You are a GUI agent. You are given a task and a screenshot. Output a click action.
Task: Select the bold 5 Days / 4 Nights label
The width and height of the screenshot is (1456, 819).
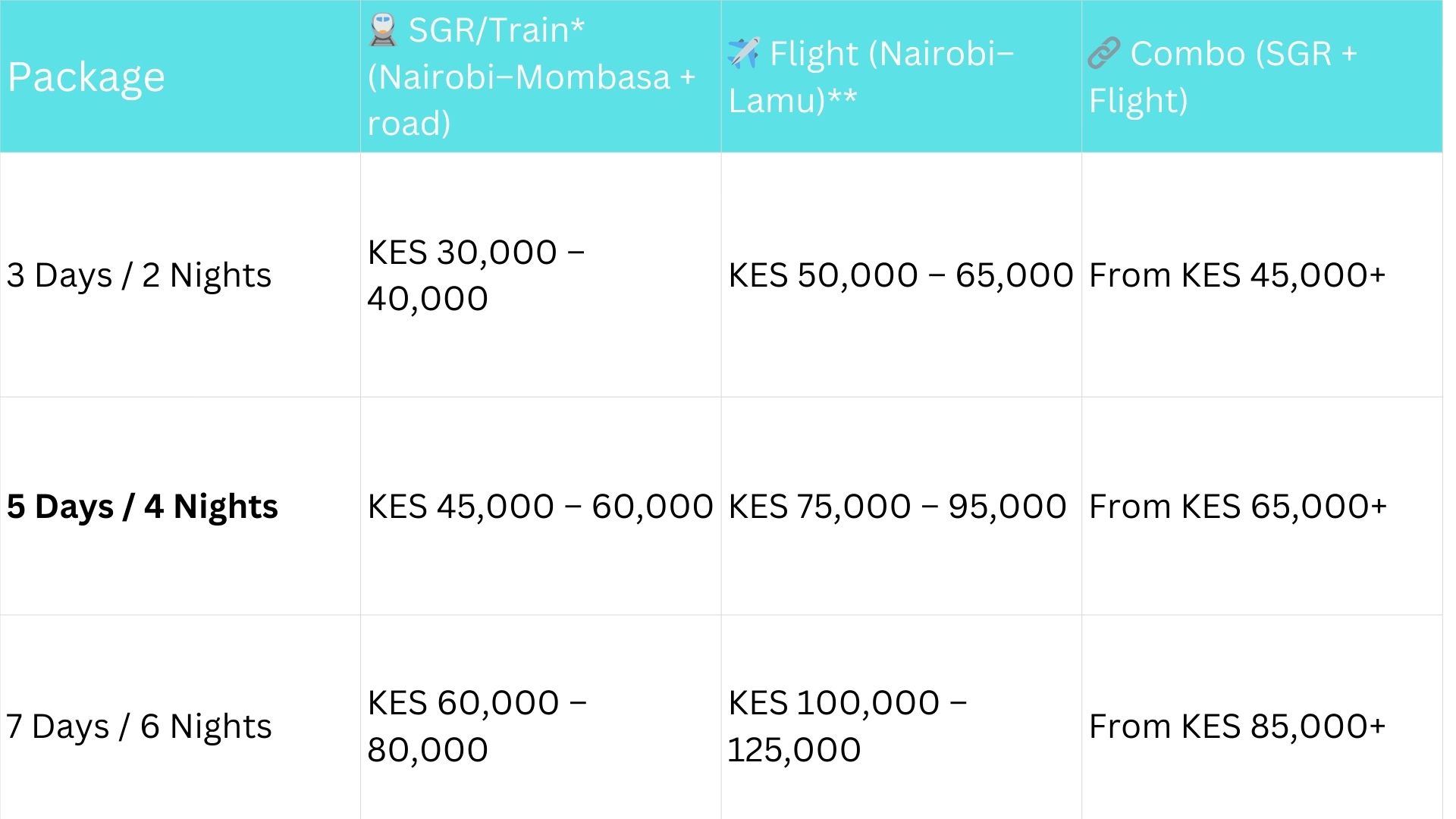[x=143, y=507]
